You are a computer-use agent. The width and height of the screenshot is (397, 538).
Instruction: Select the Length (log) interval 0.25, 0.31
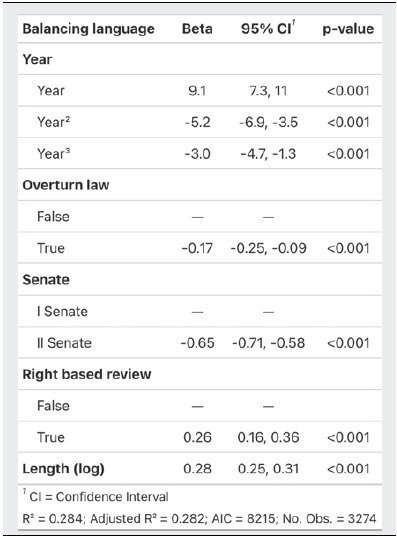(x=268, y=469)
